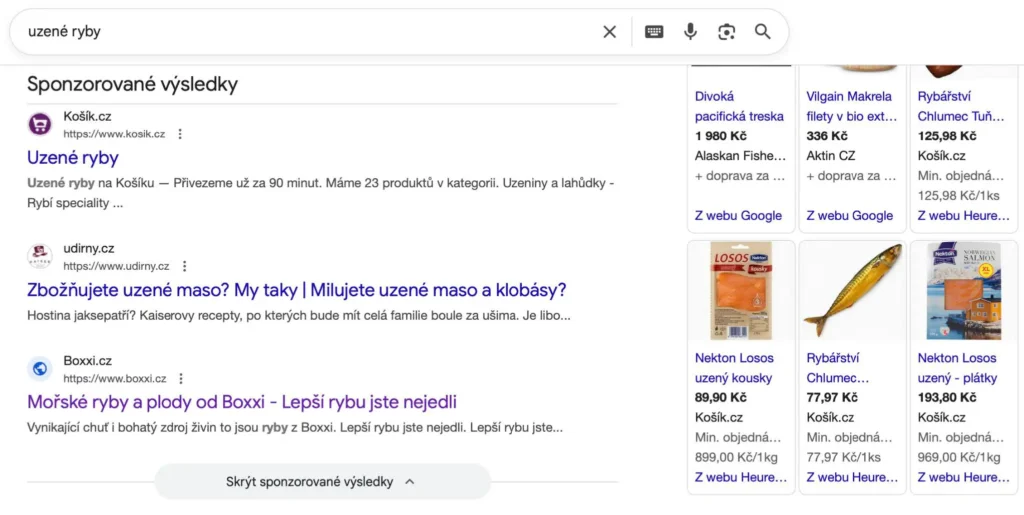Click "Z webu Heure..." under the 125,98 Kč product
This screenshot has width=1024, height=515.
[x=963, y=216]
